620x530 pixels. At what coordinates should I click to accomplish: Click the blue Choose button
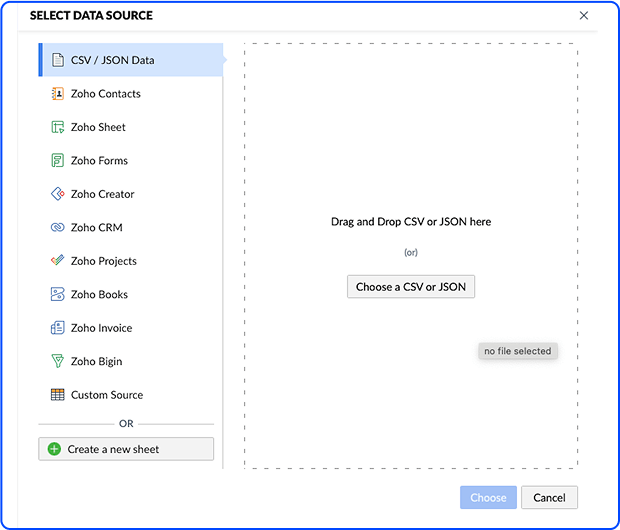tap(488, 497)
